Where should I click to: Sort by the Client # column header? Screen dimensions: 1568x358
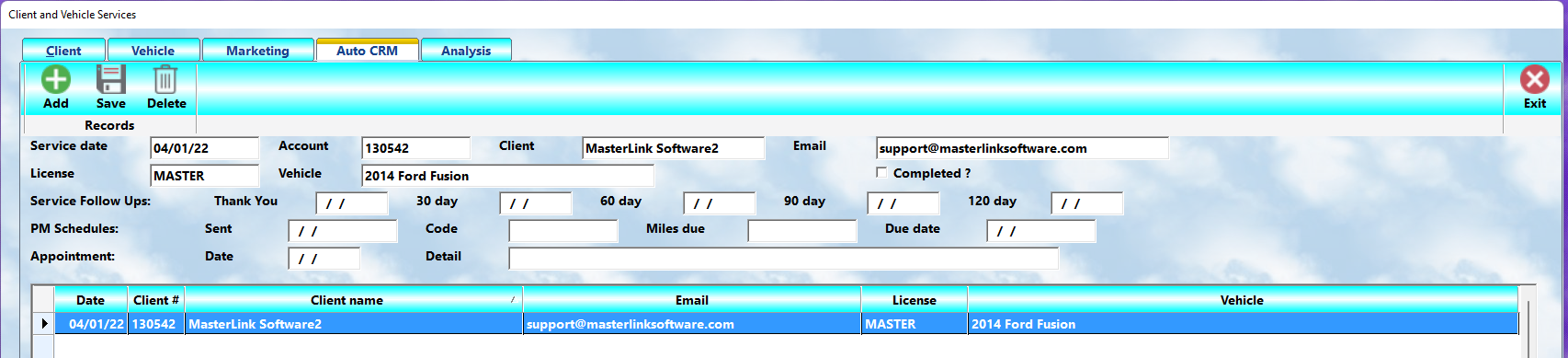tap(156, 300)
